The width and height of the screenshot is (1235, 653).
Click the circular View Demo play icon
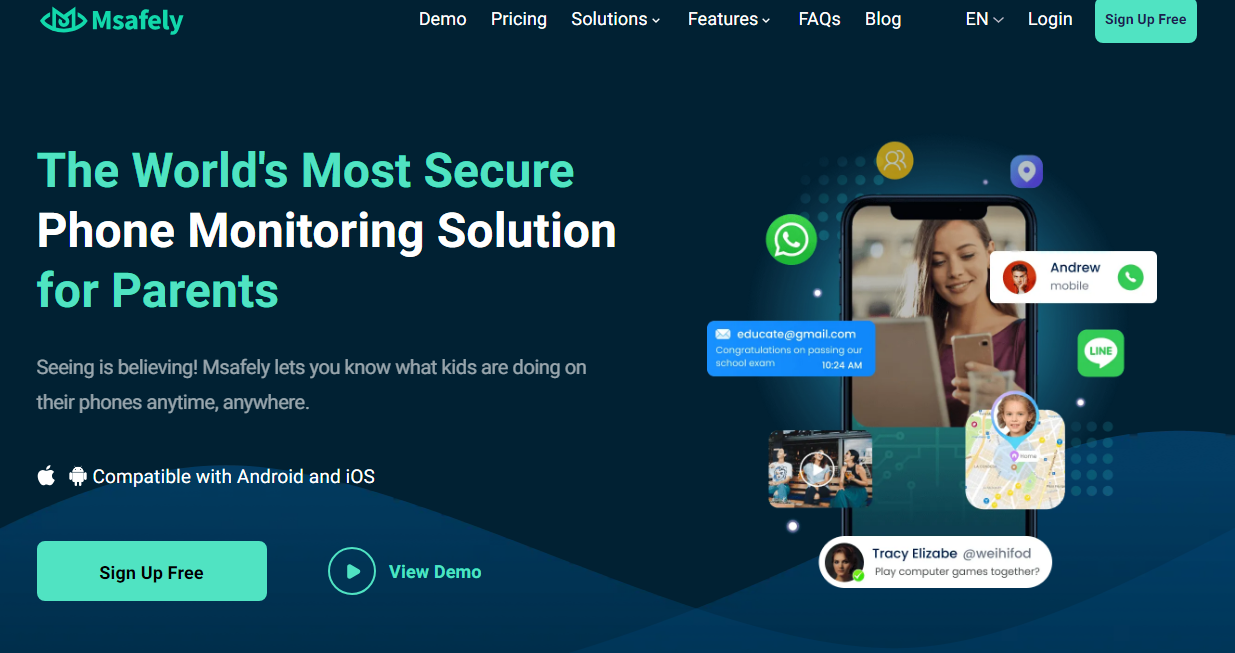coord(352,571)
